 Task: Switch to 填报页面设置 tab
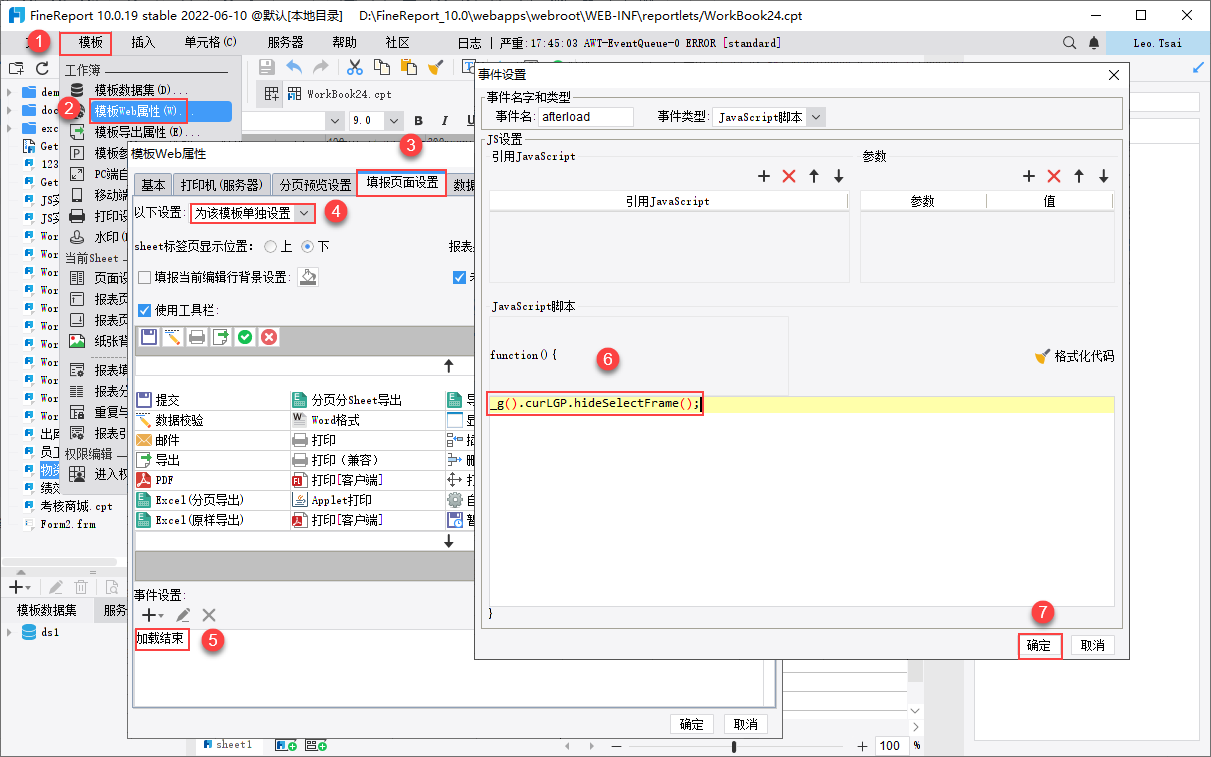(402, 183)
